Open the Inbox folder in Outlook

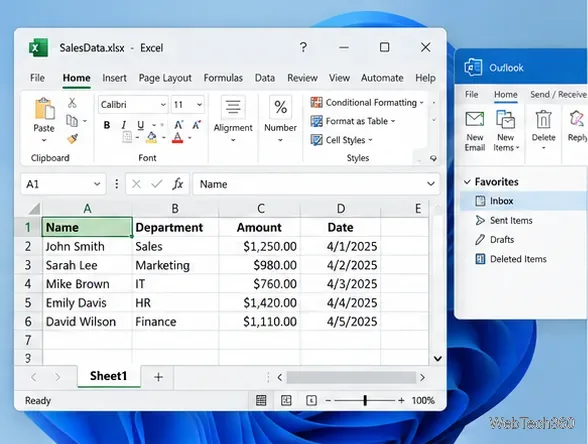click(x=523, y=201)
